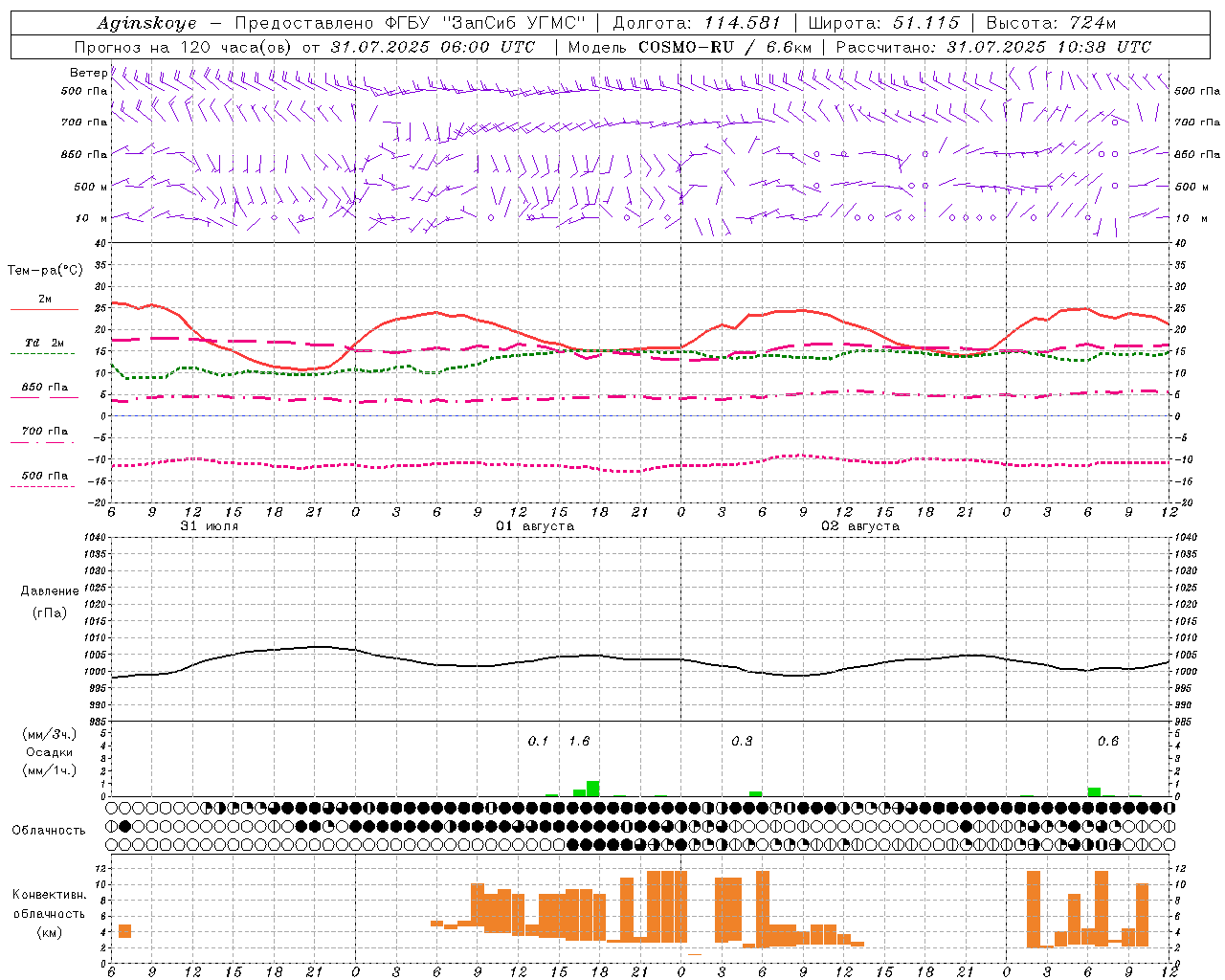Select the "Высота: 724м" elevation text
Screen dimensions: 1225x980
1051,23
